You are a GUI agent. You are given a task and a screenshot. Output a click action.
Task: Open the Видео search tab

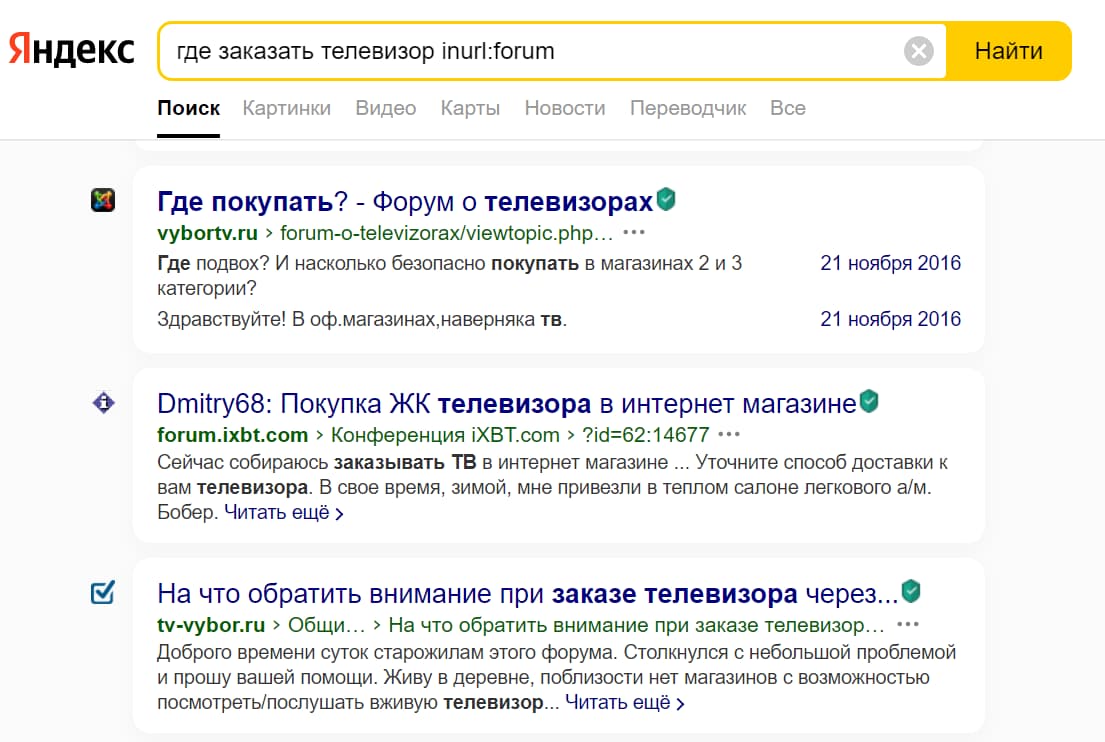tap(385, 108)
